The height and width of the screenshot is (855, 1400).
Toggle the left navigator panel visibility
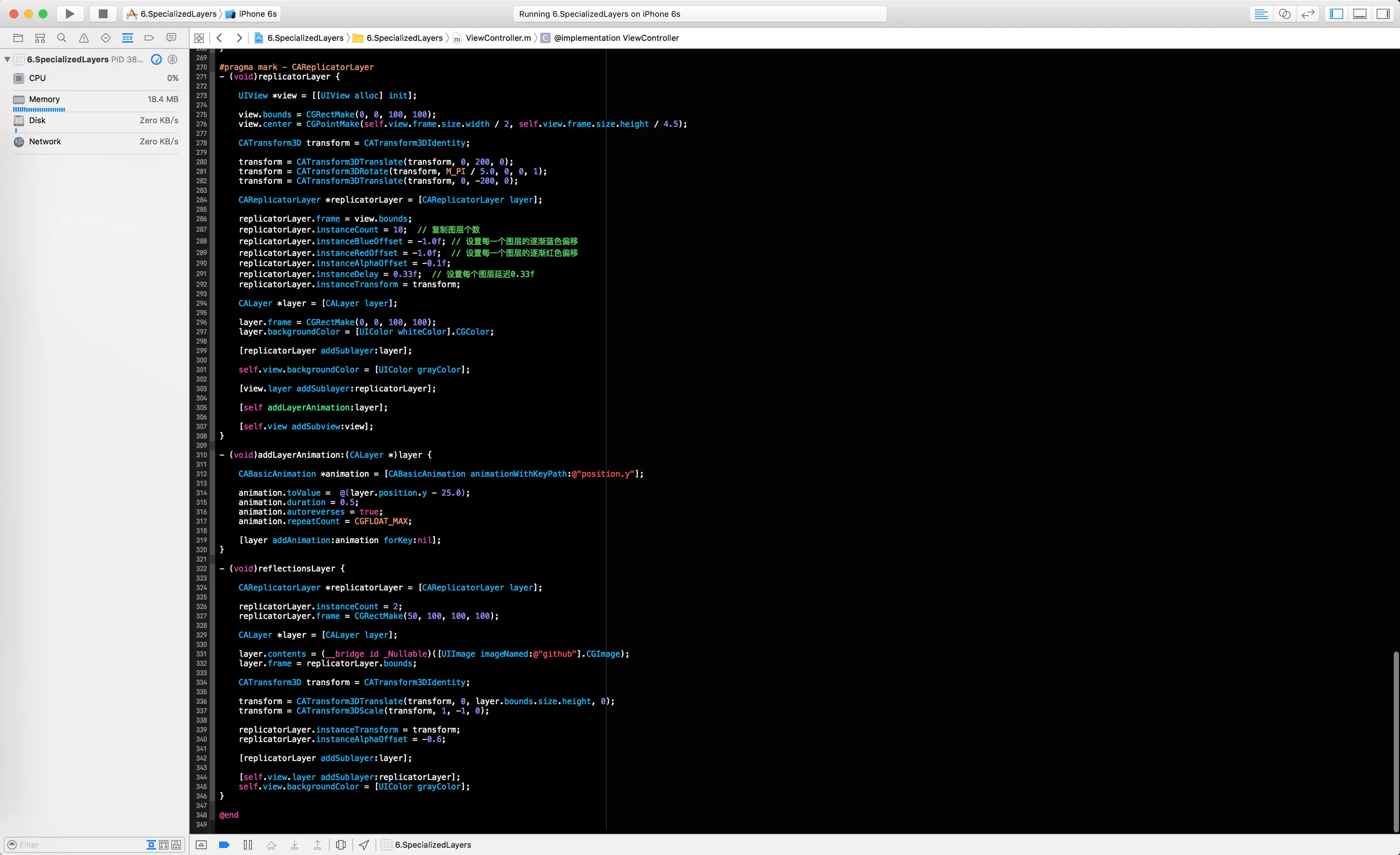[x=1337, y=13]
